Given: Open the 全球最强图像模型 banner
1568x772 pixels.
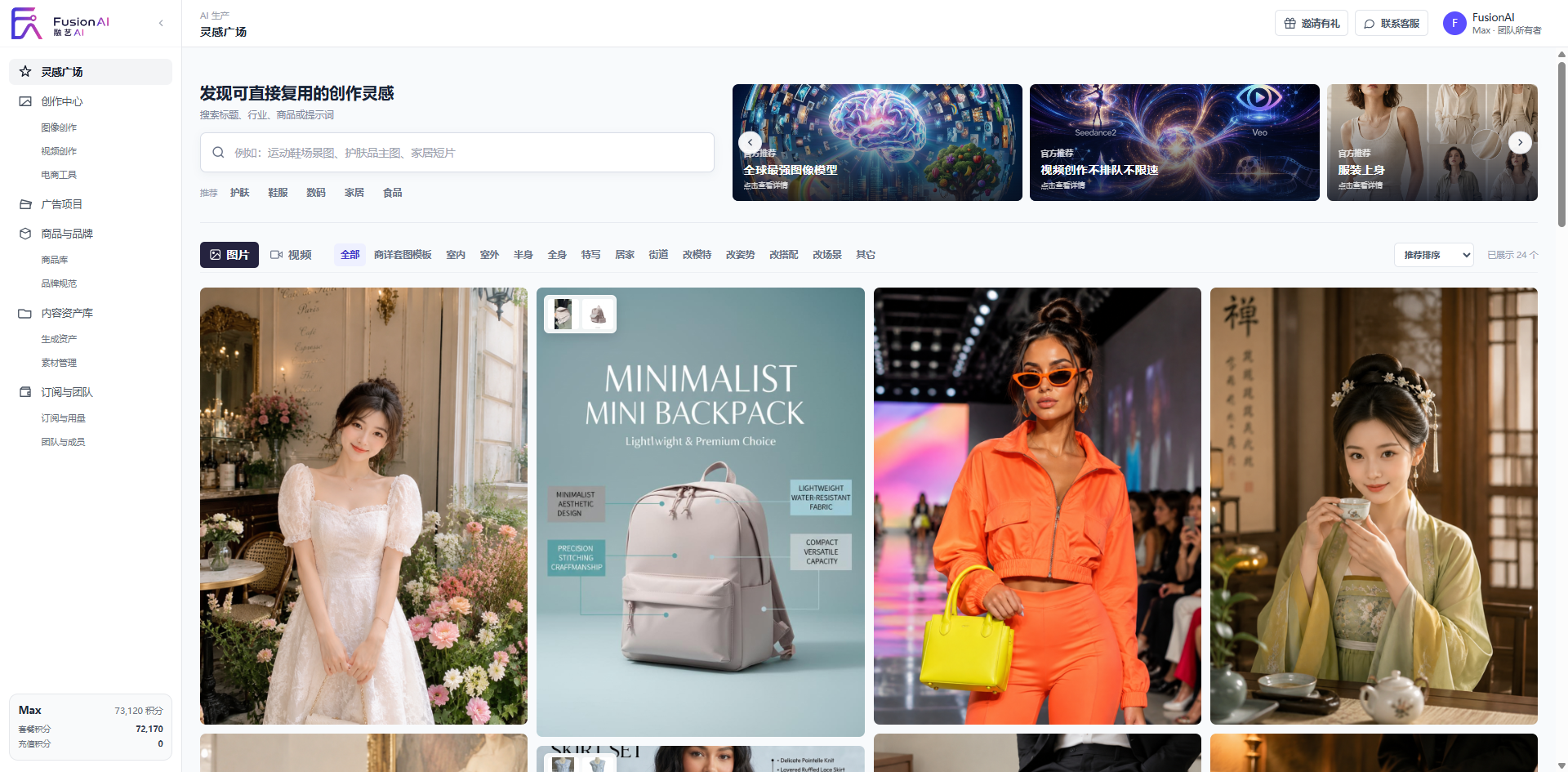Looking at the screenshot, I should click(877, 142).
